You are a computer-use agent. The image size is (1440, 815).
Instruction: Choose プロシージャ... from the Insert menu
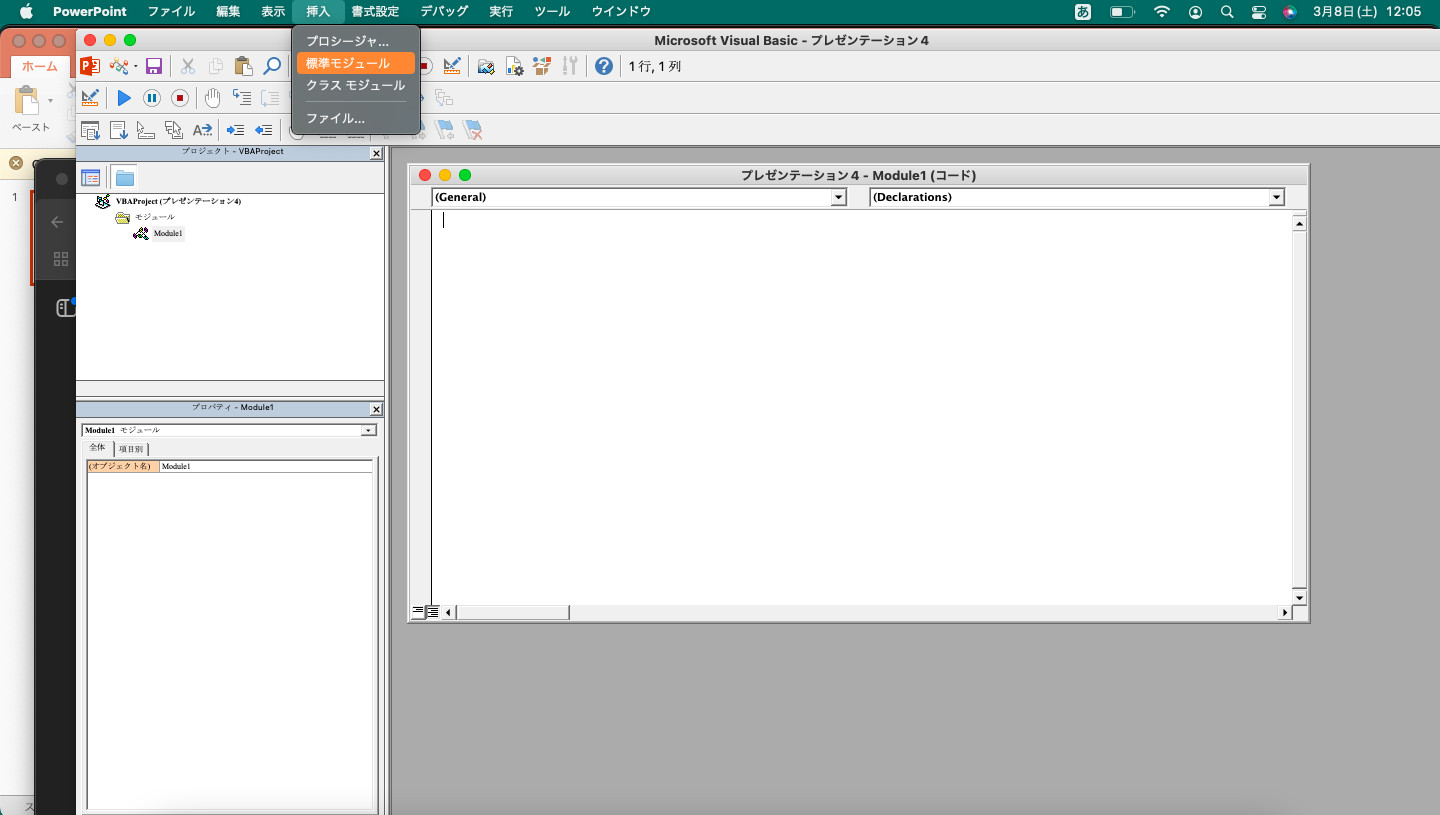(x=356, y=41)
